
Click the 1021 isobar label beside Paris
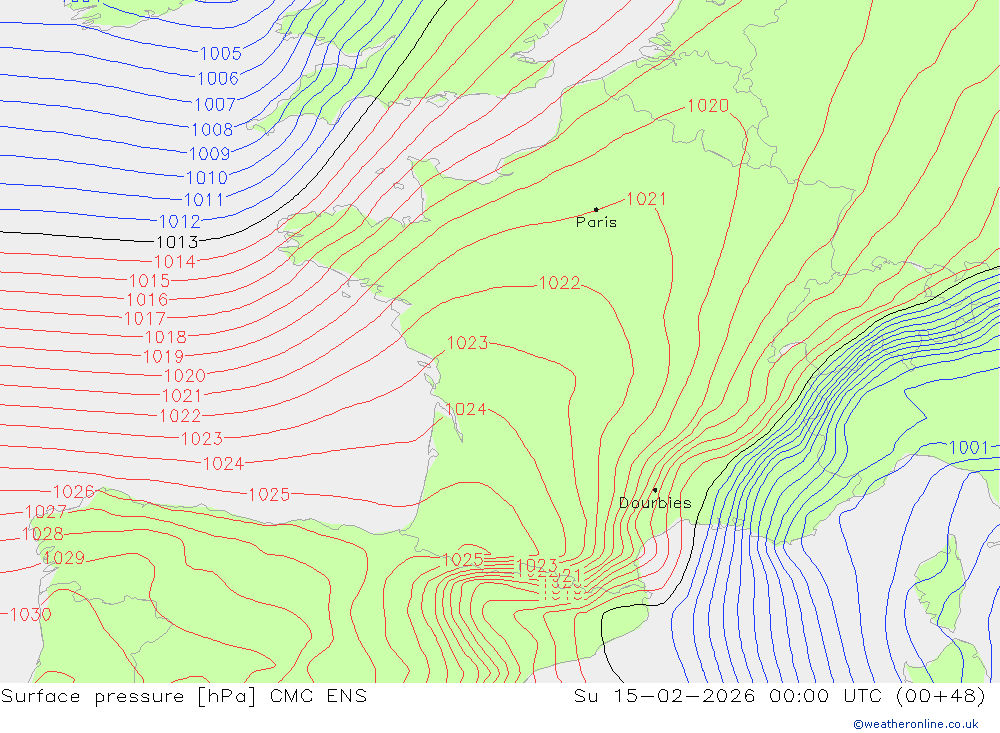click(x=646, y=199)
